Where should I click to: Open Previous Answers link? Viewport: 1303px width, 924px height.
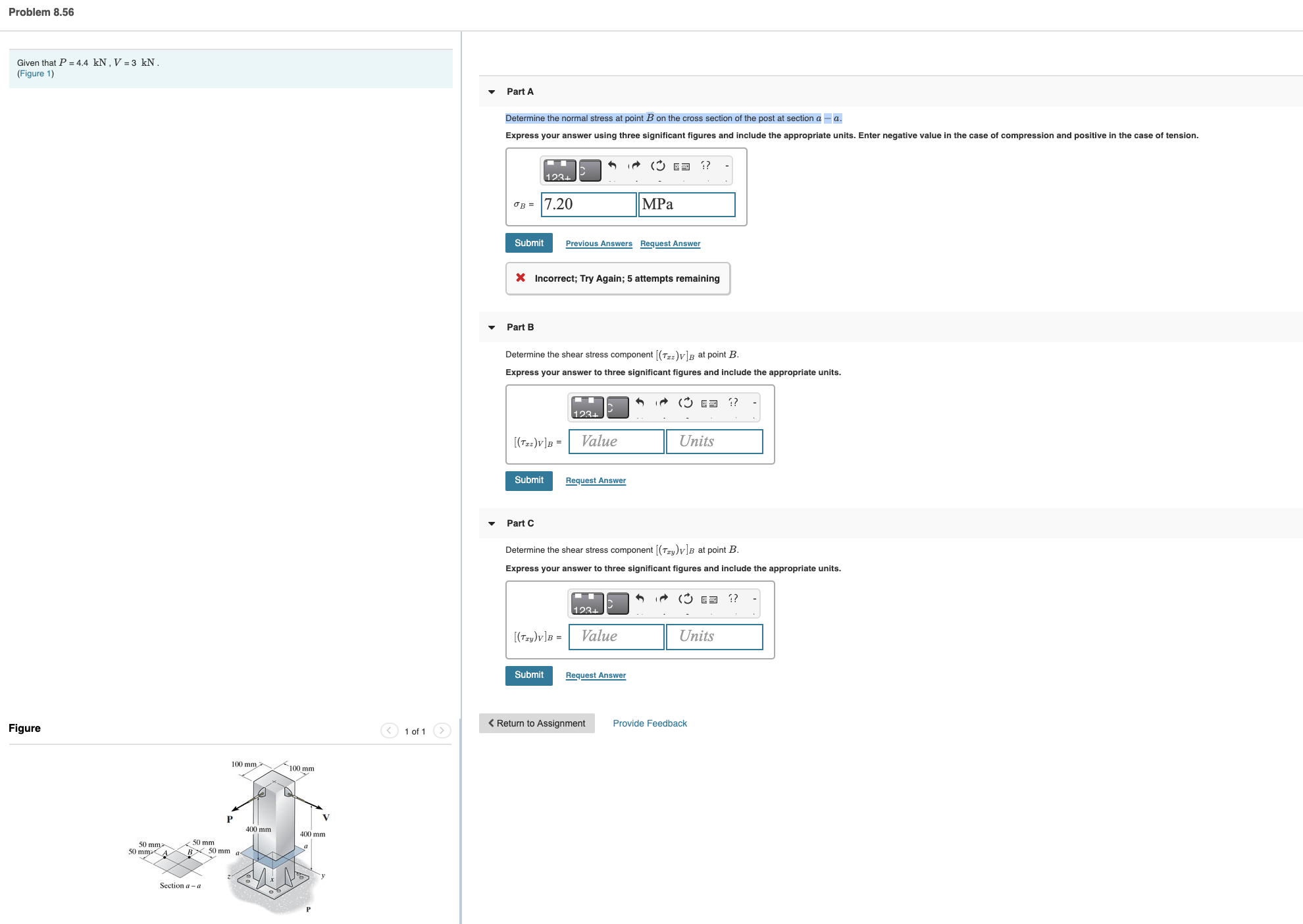pyautogui.click(x=598, y=244)
